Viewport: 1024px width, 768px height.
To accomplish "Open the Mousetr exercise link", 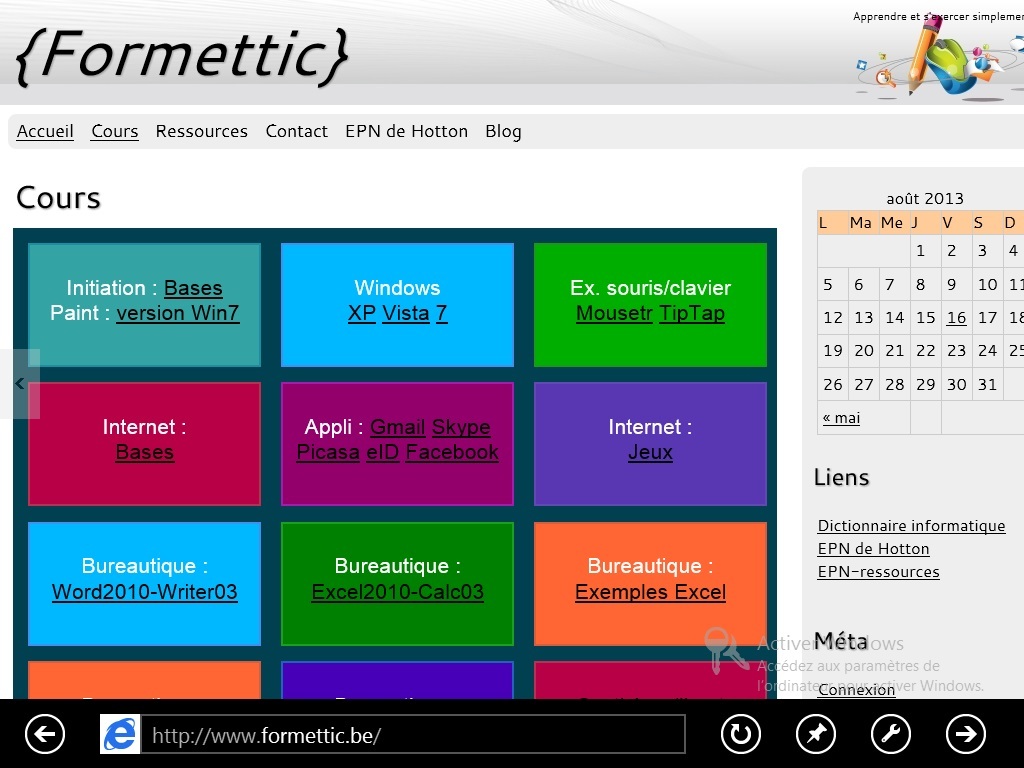I will (615, 313).
